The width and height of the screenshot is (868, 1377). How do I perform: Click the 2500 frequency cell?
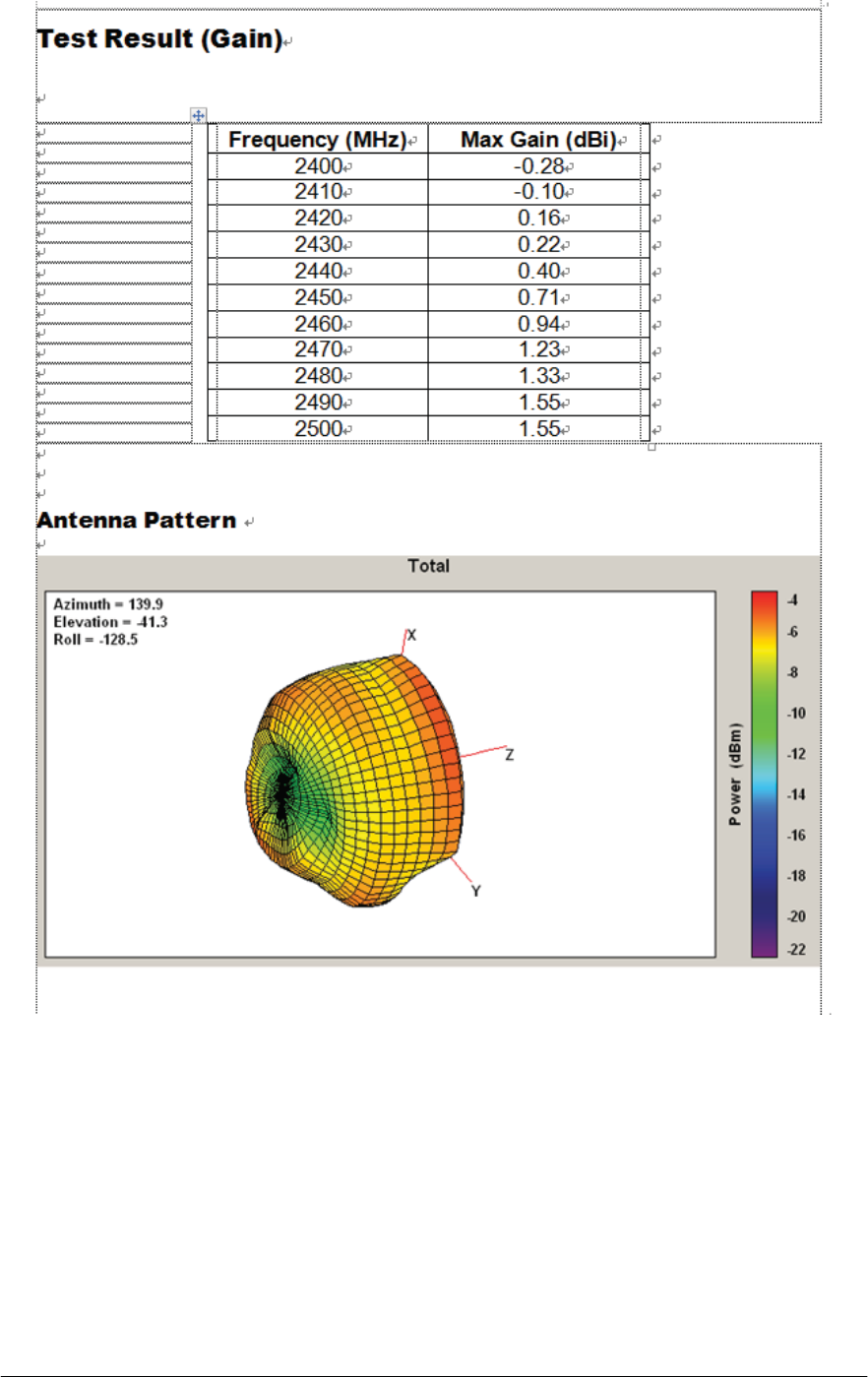coord(319,429)
